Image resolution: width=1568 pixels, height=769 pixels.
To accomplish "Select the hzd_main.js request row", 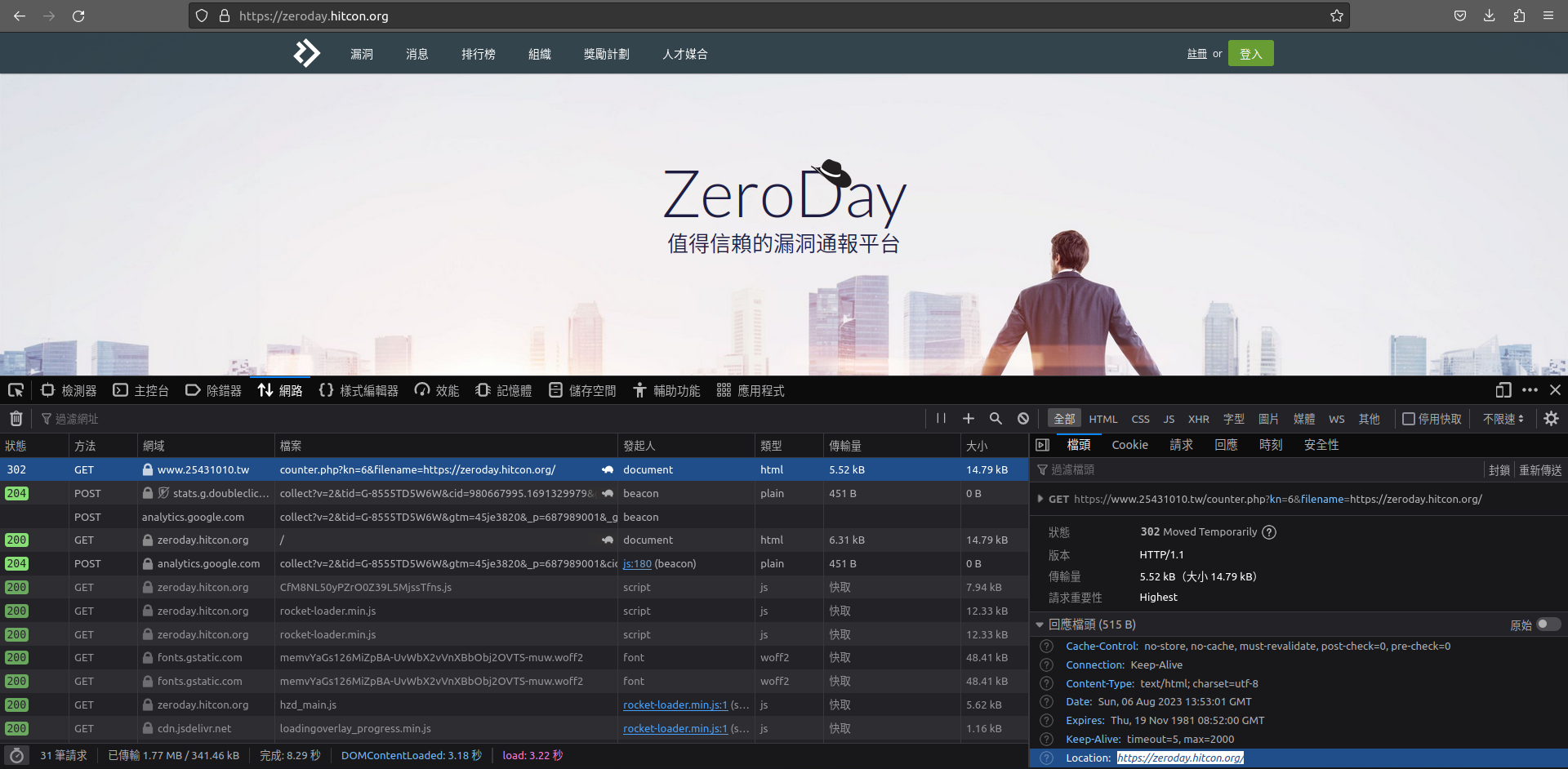I will point(514,705).
